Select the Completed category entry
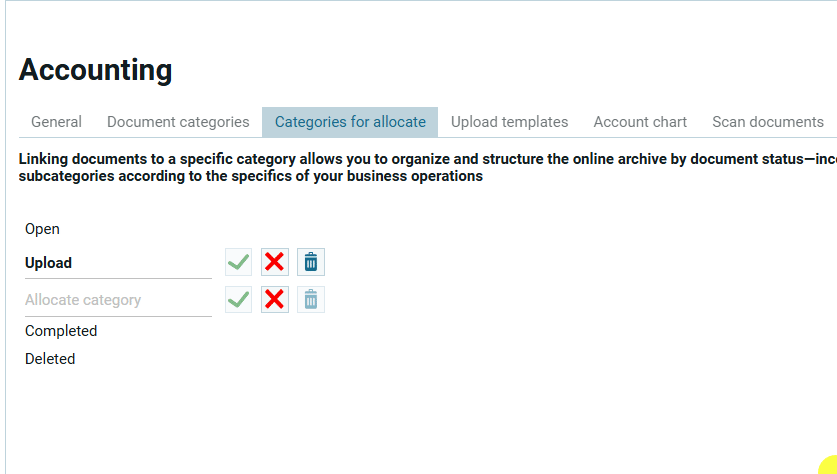This screenshot has width=837, height=474. click(61, 331)
